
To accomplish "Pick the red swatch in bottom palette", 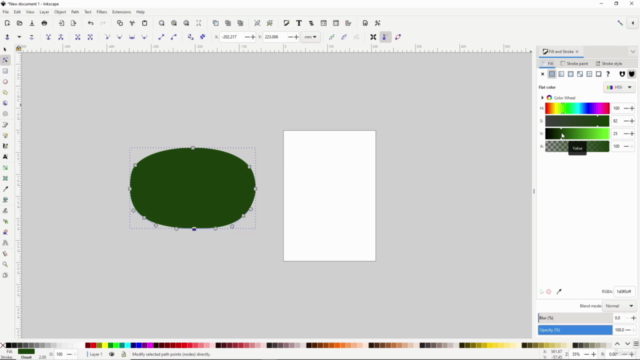I will pyautogui.click(x=93, y=345).
